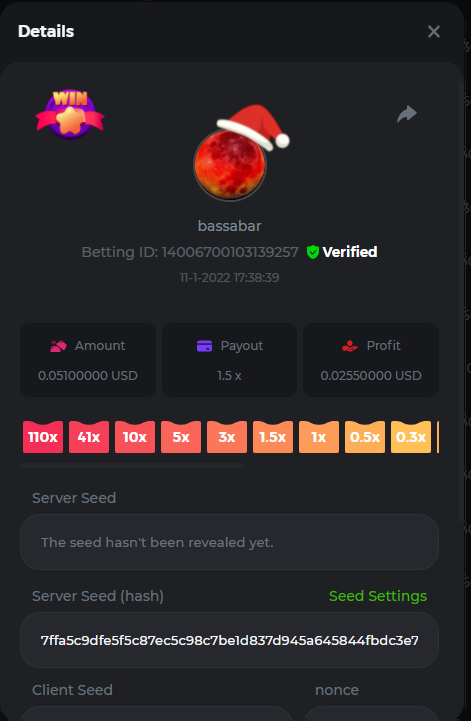Open the Seed Settings link

[378, 596]
